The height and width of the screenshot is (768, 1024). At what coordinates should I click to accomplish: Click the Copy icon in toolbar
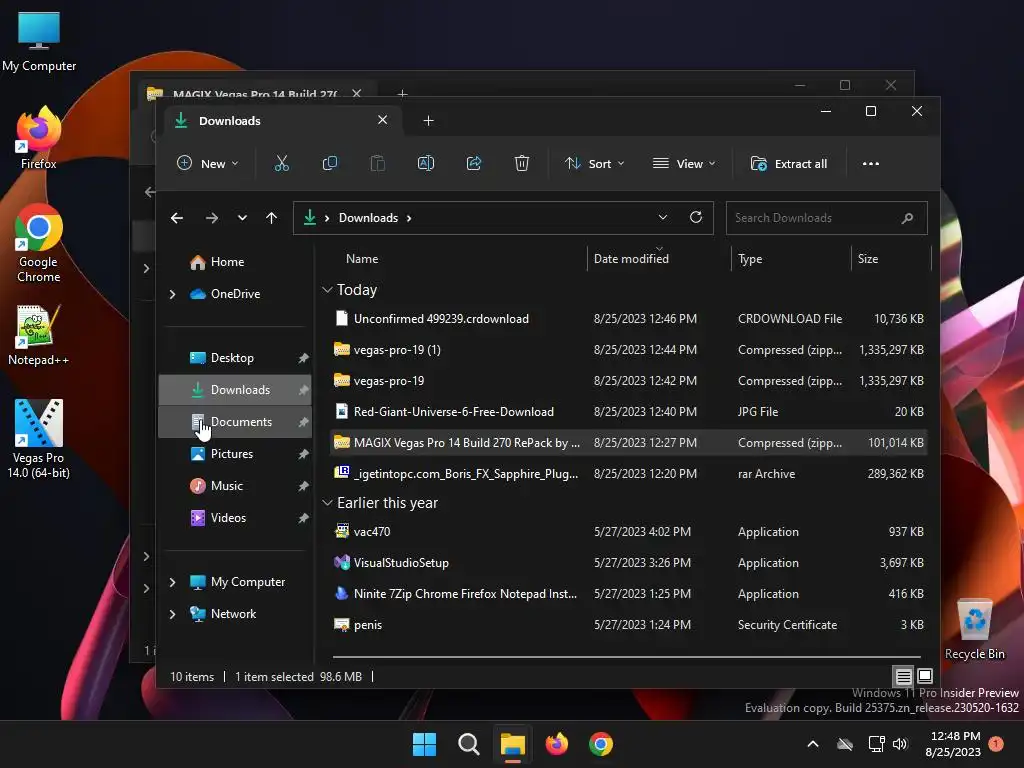coord(330,163)
